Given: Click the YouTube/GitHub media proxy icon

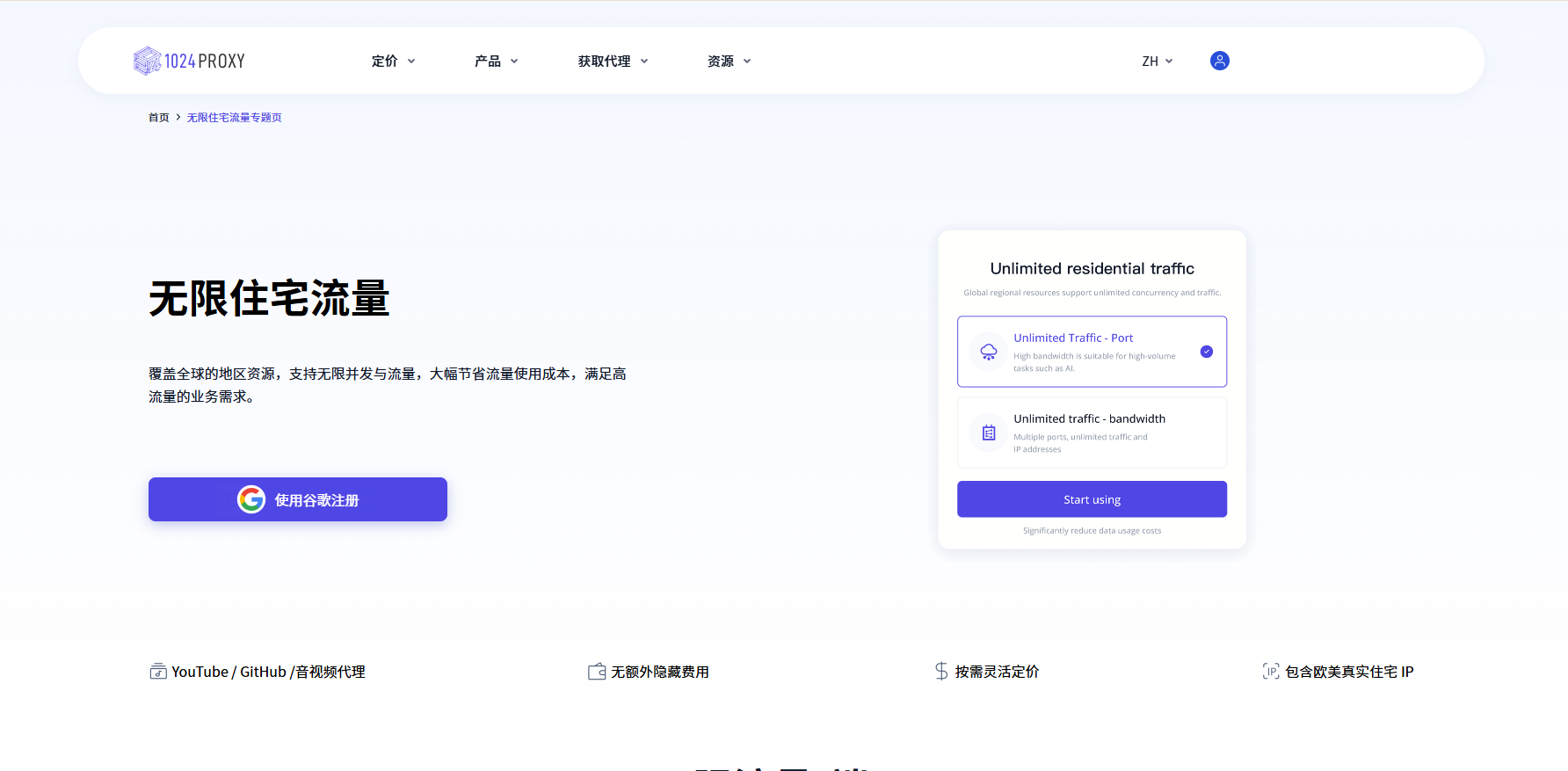Looking at the screenshot, I should 158,672.
